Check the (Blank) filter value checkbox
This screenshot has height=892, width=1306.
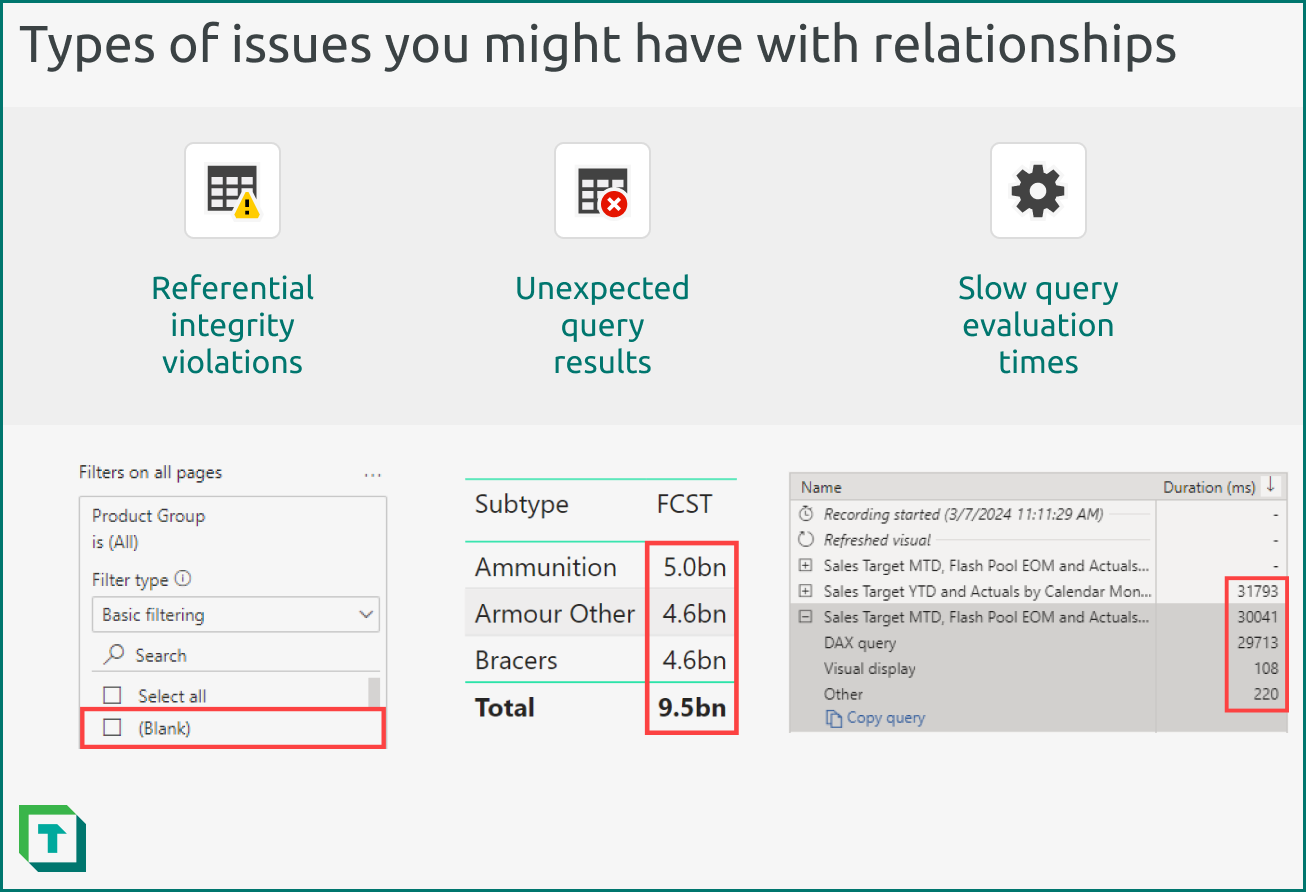point(111,726)
